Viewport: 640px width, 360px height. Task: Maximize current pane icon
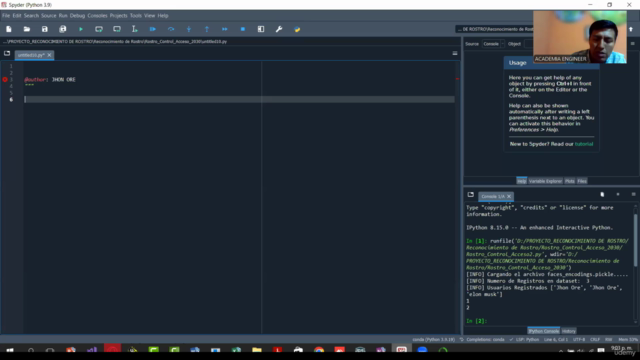(261, 29)
